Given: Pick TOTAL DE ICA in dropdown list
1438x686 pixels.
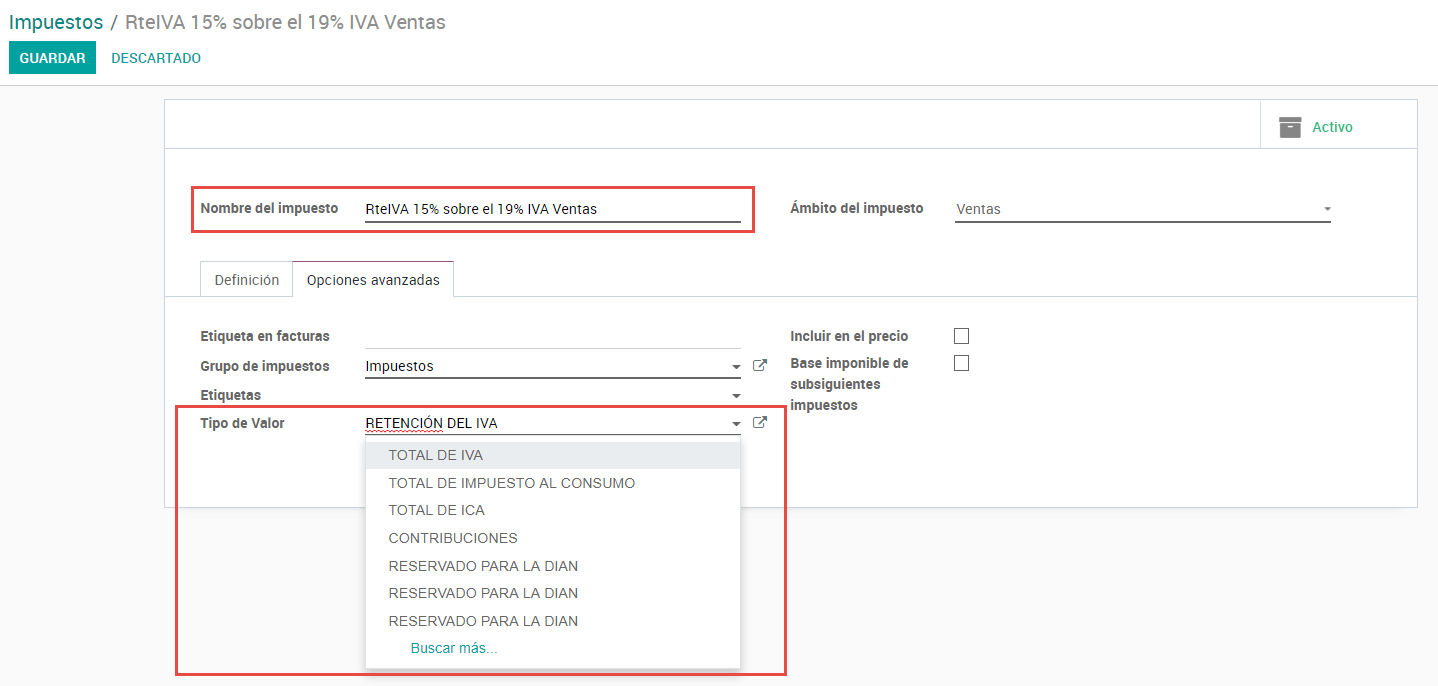Looking at the screenshot, I should pyautogui.click(x=436, y=510).
